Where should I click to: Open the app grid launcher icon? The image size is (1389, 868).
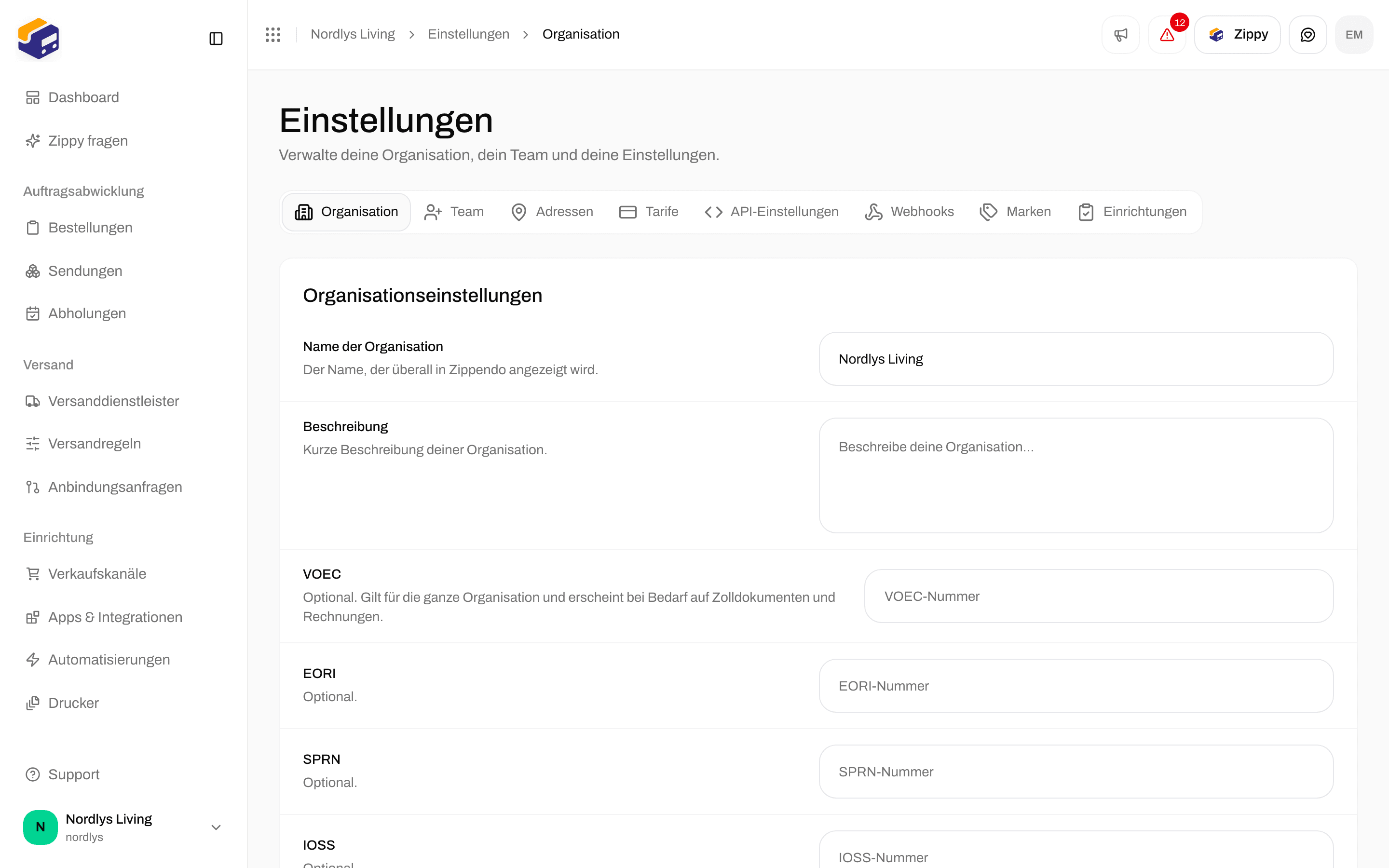pos(273,34)
